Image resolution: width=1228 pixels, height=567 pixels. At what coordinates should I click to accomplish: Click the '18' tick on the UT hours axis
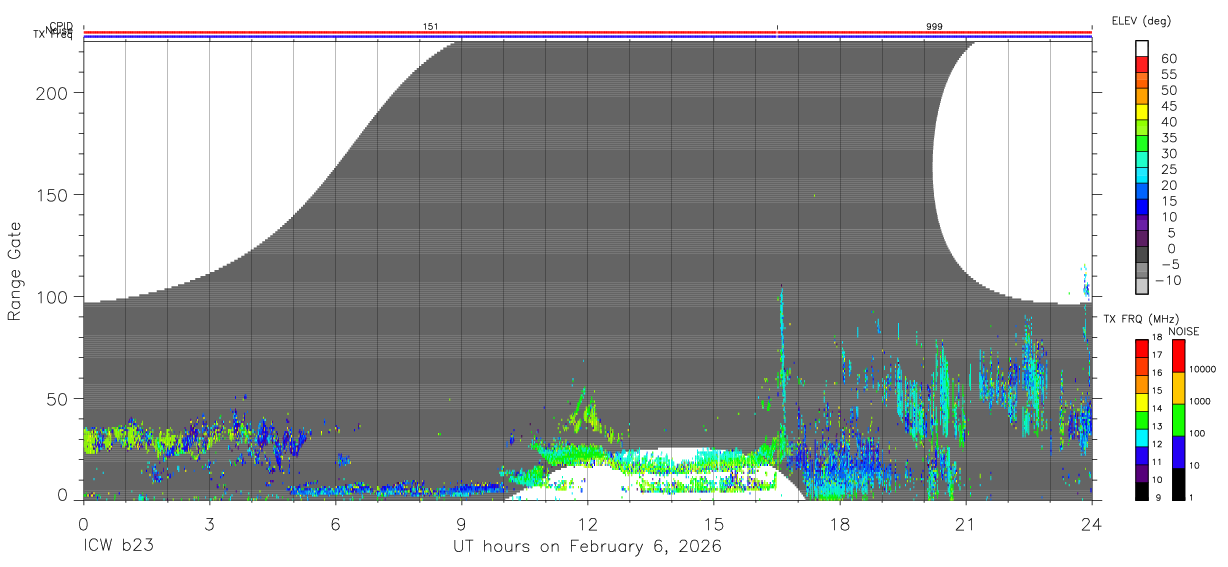pos(840,523)
